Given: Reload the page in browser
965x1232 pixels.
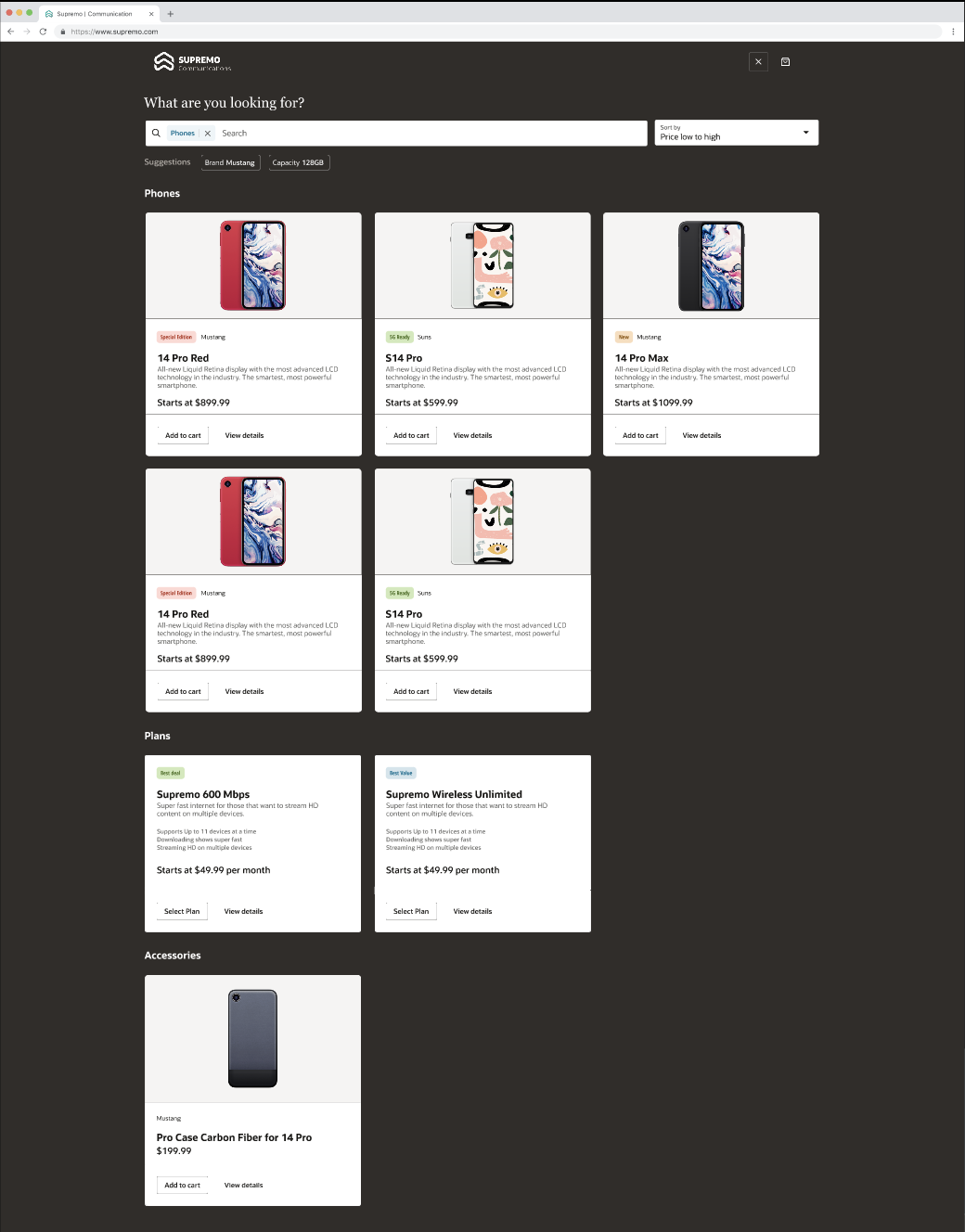Looking at the screenshot, I should coord(43,32).
